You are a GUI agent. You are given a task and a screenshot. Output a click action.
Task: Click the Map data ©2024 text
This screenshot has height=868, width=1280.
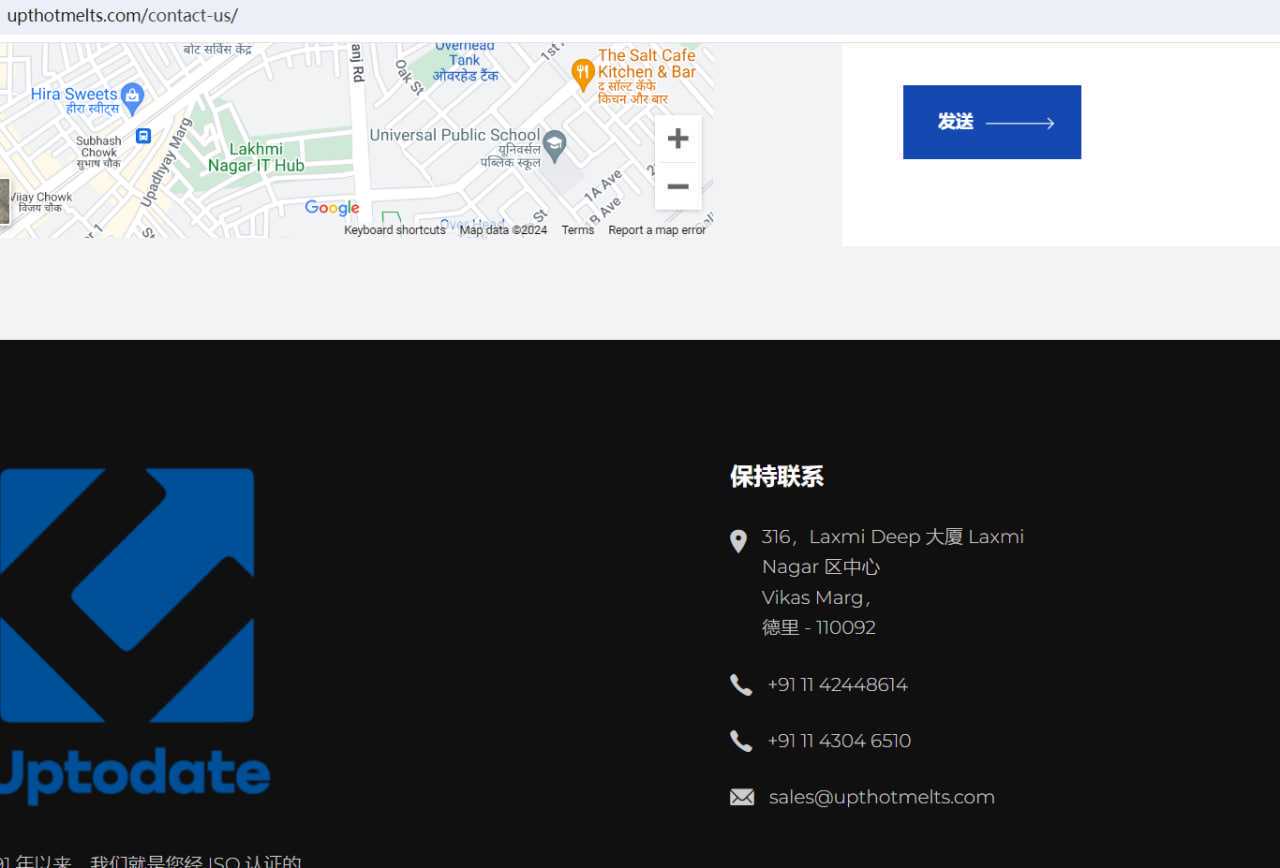point(504,230)
